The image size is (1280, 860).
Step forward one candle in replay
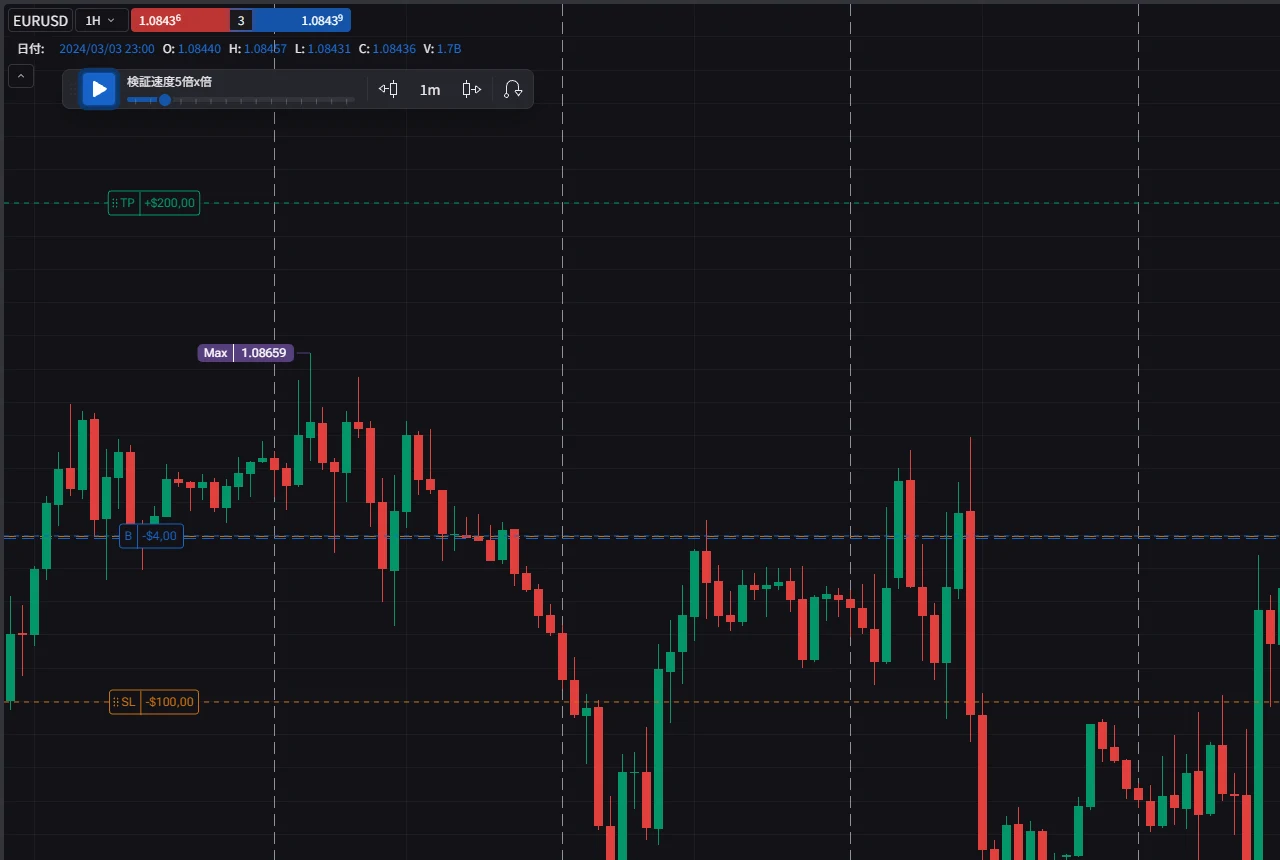(x=472, y=89)
